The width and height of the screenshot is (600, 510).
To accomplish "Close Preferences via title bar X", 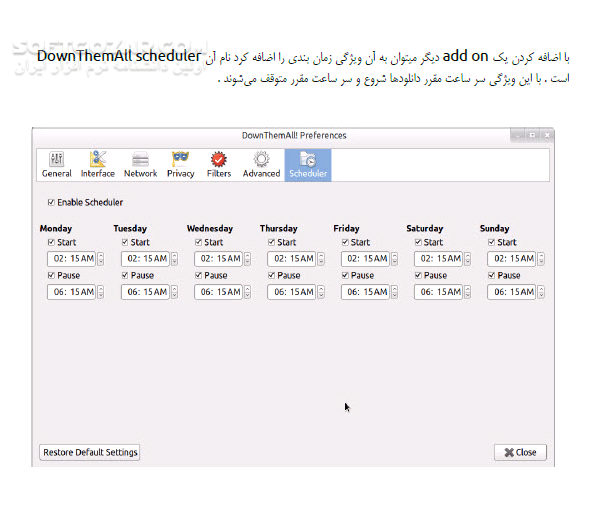I will [x=547, y=135].
